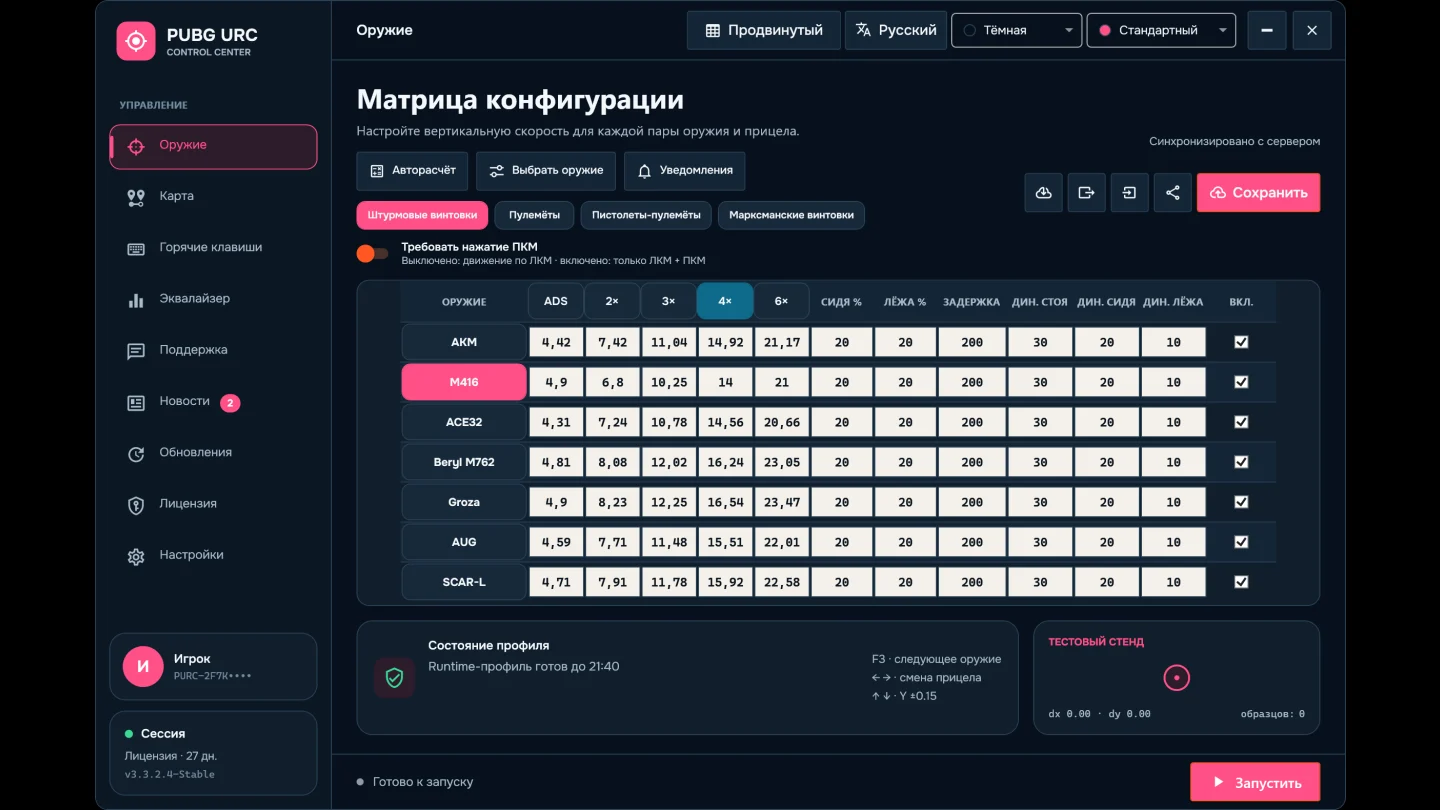
Task: Switch to Пистолеты-пулемёты tab
Action: pos(646,215)
